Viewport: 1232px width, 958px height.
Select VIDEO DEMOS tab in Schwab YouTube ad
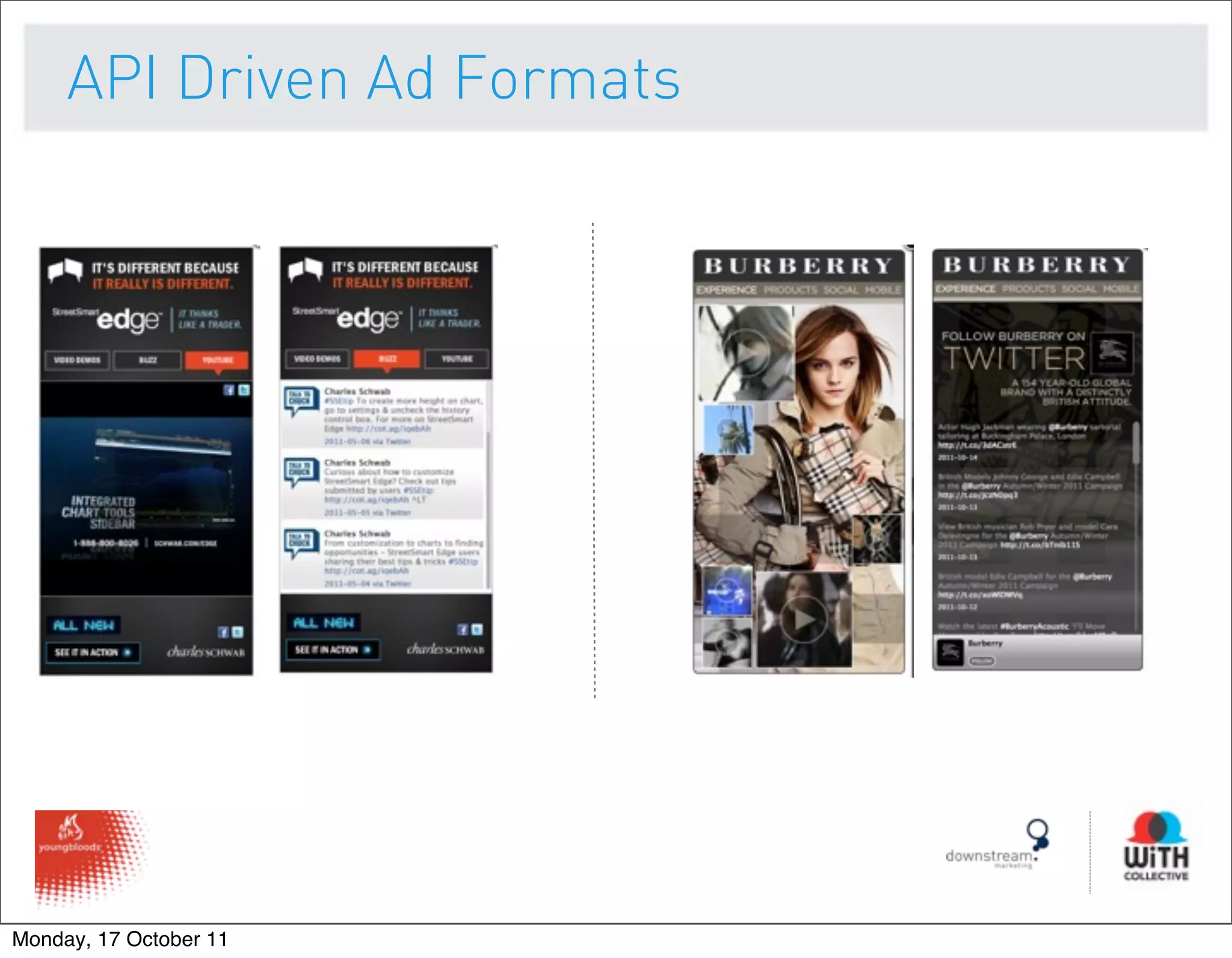click(78, 360)
